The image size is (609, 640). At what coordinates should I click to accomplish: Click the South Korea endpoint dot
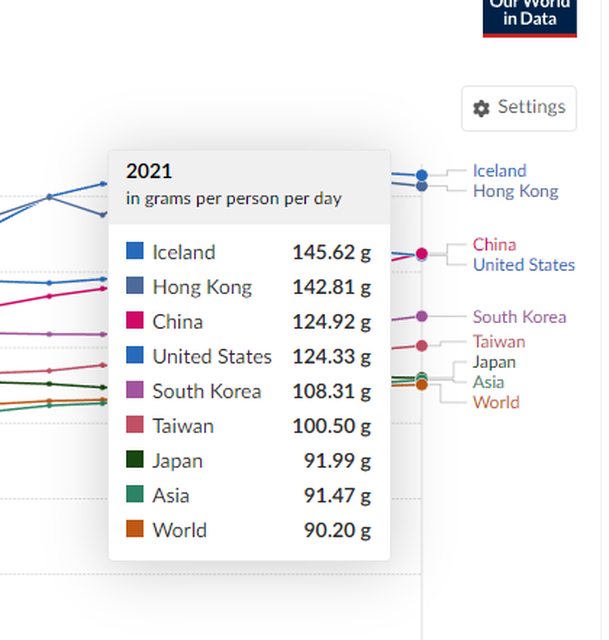tap(422, 316)
